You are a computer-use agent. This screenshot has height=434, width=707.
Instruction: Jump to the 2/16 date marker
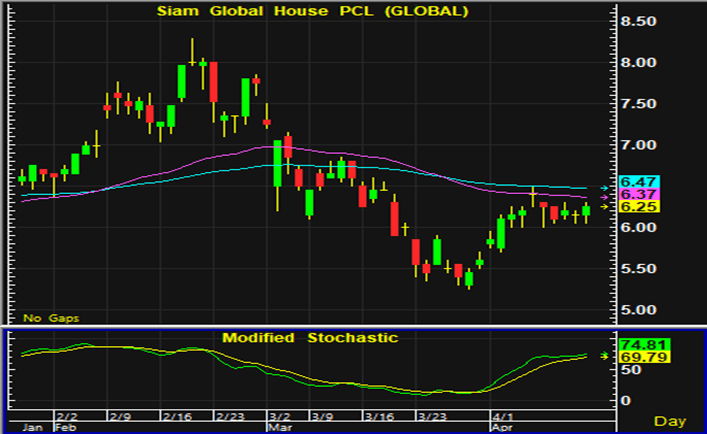point(176,412)
